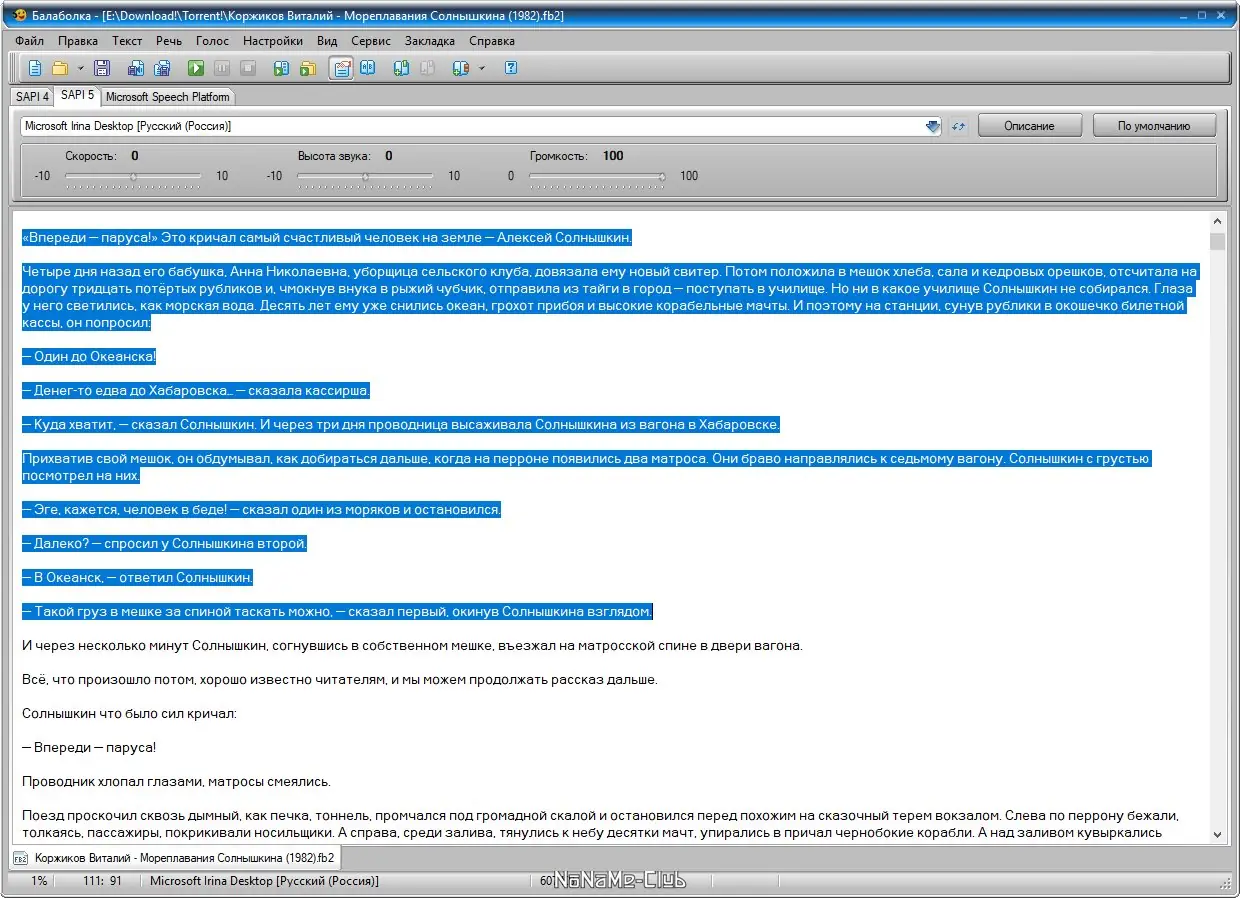Click the Microsoft Irina Desktop status bar entry
1240x898 pixels.
click(x=265, y=881)
